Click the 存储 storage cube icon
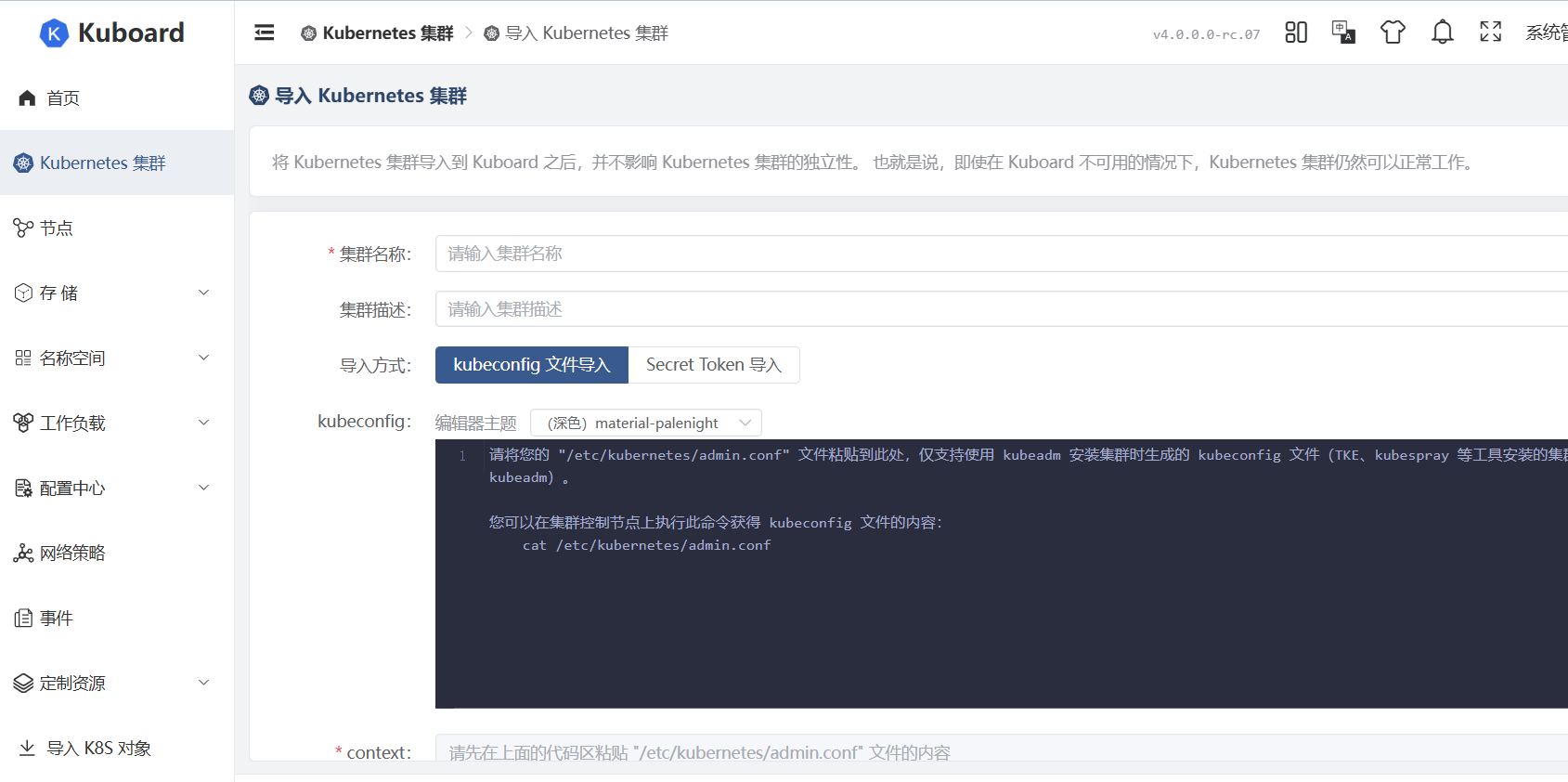The width and height of the screenshot is (1568, 782). [23, 293]
